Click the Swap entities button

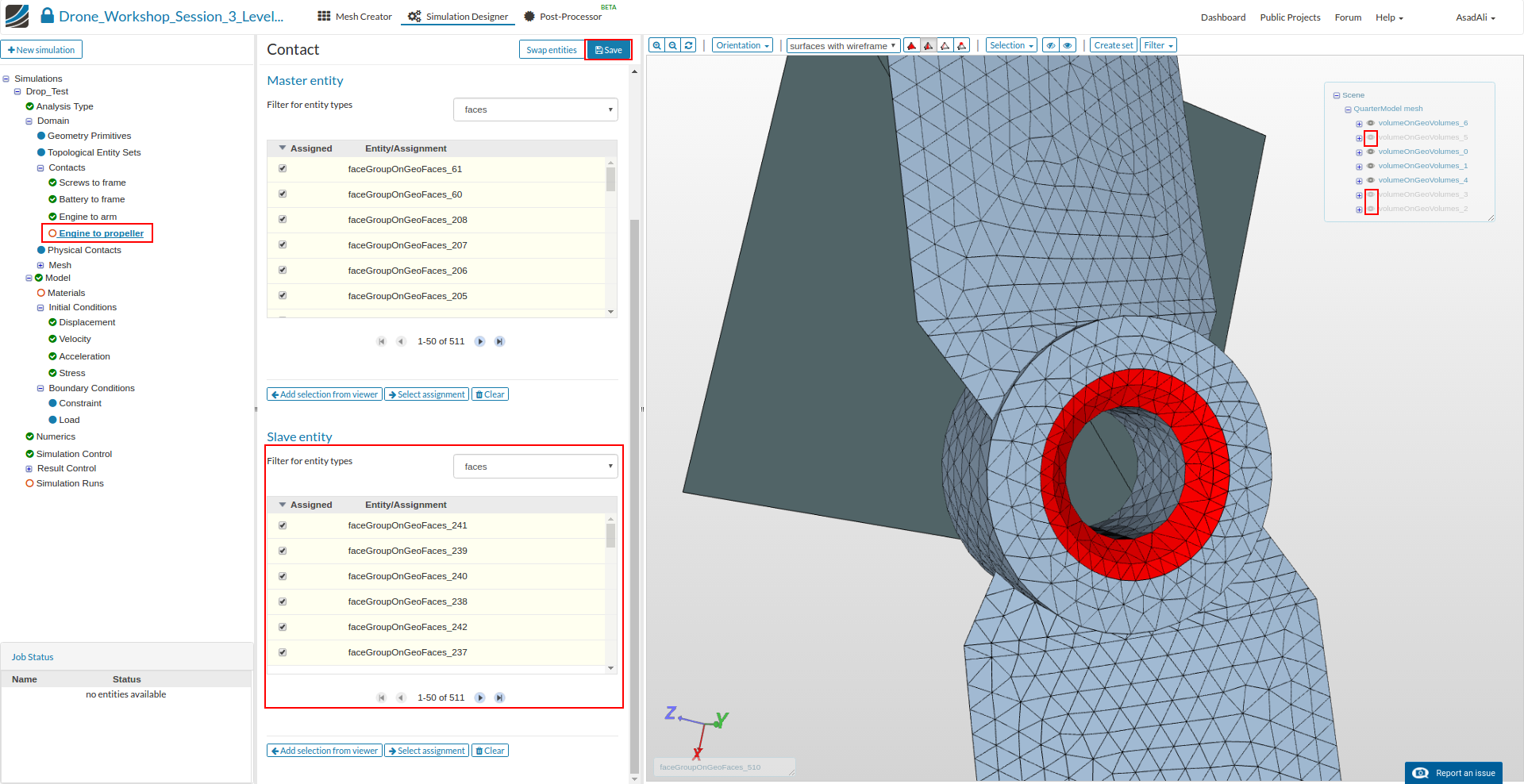[551, 50]
